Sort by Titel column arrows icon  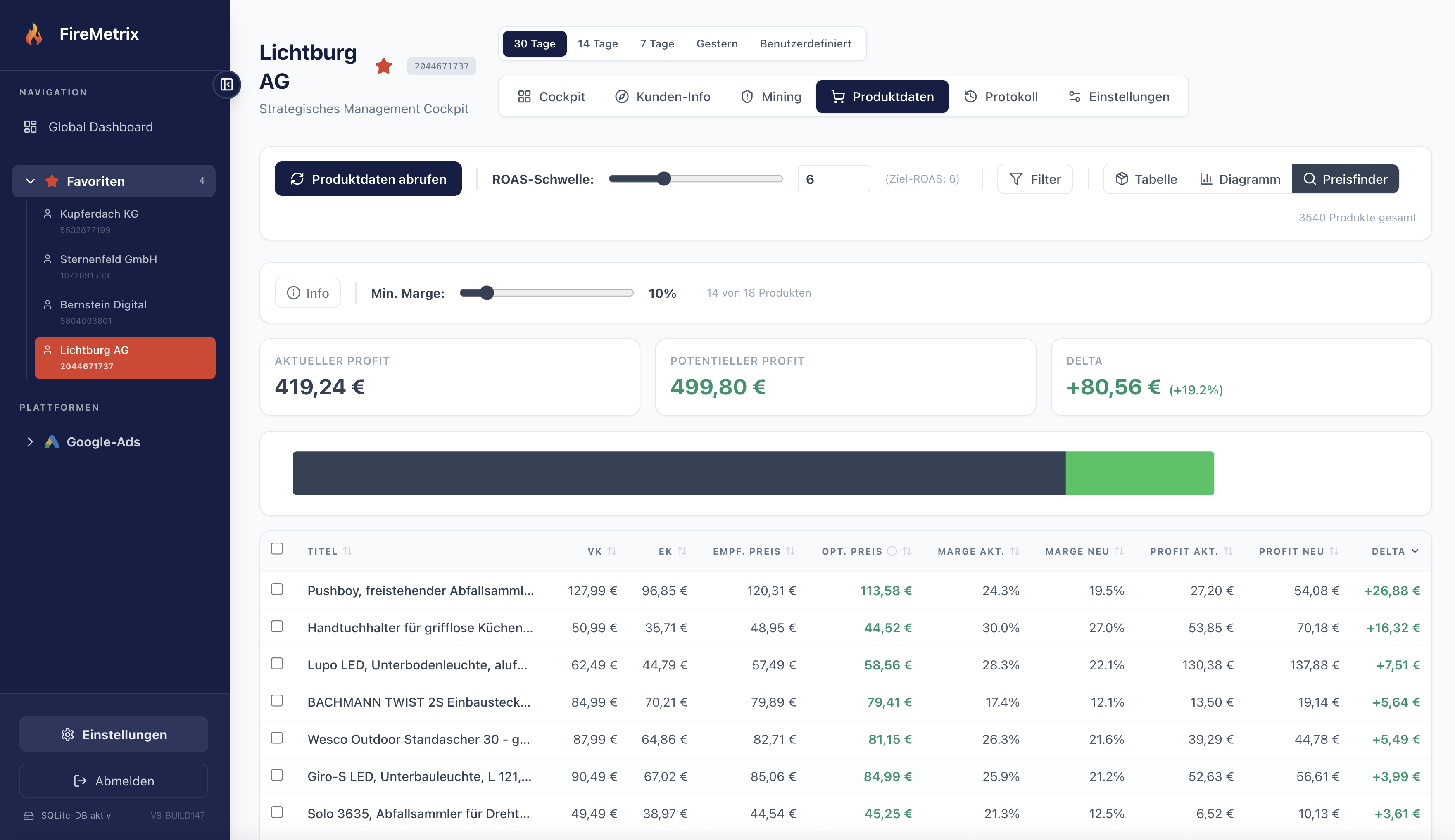(347, 551)
